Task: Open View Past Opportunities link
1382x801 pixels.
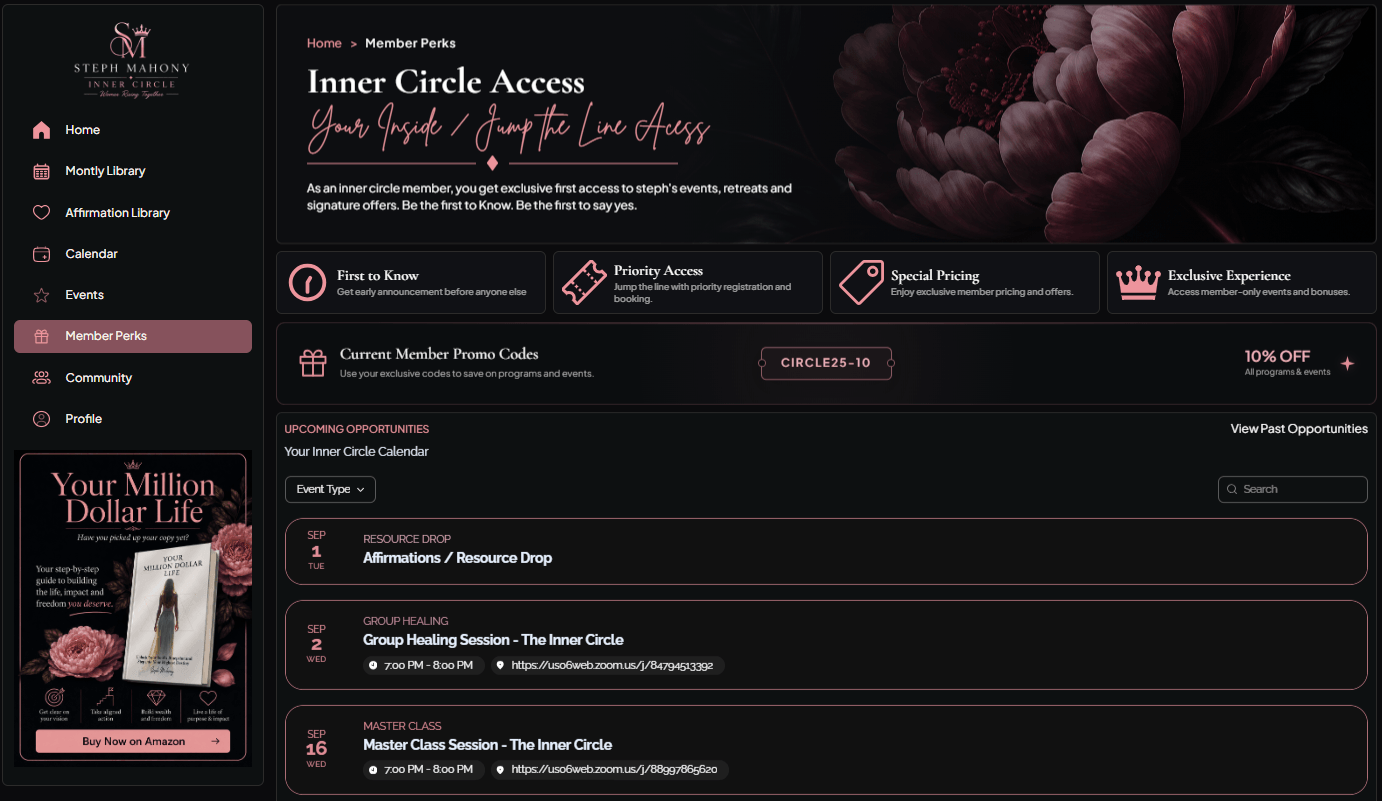Action: 1299,429
